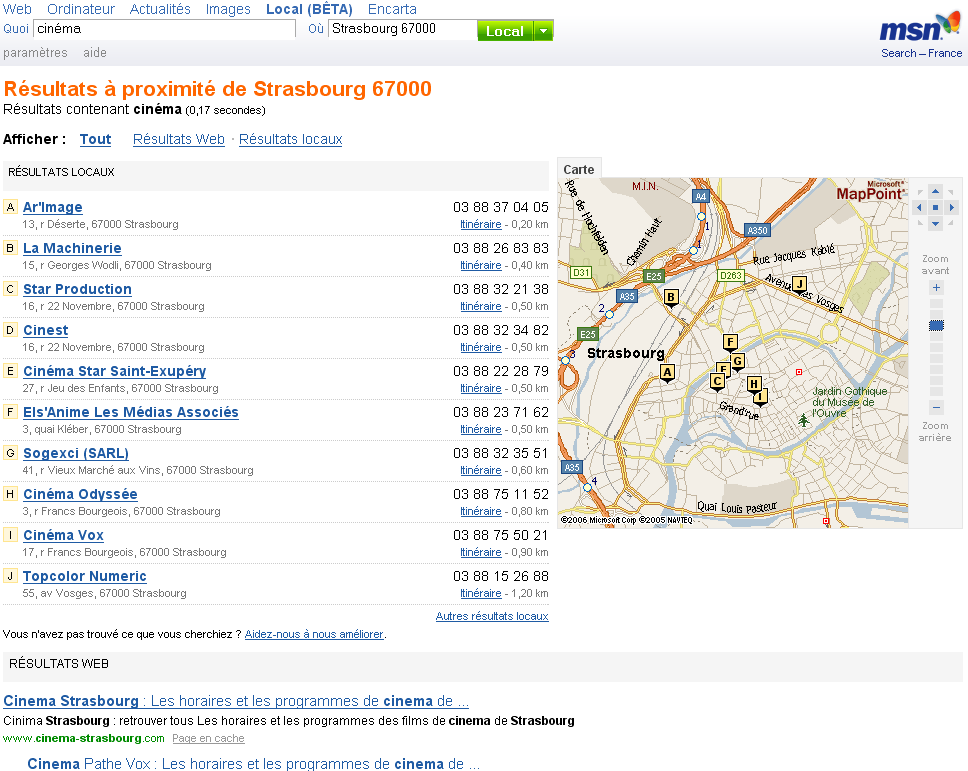This screenshot has height=771, width=968.
Task: Select the Local (BÊTA) tab
Action: [309, 9]
